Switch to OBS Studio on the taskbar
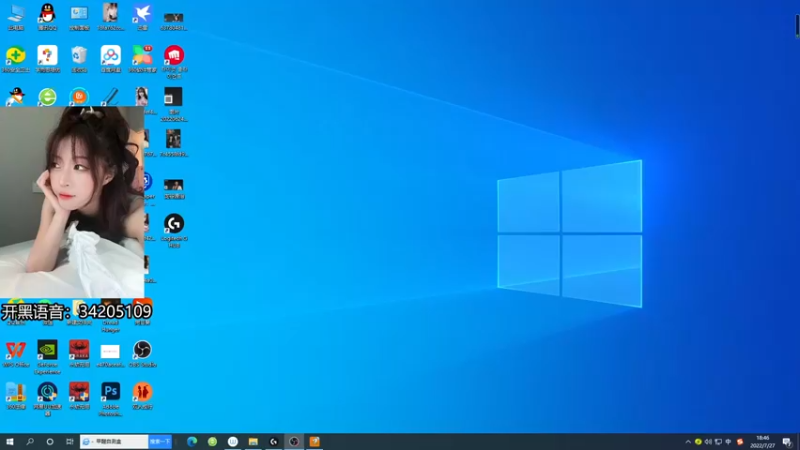 pos(294,442)
